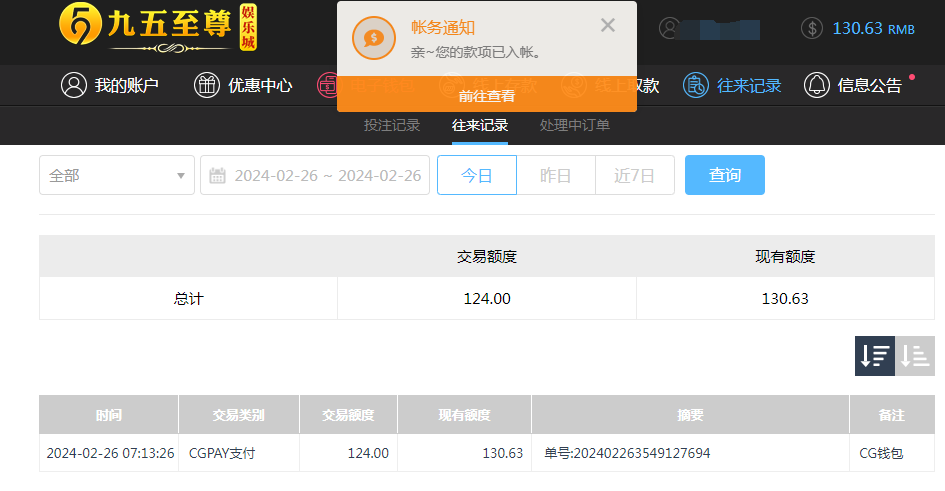945x491 pixels.
Task: Click the grey inactive sort order icon
Action: coord(915,356)
